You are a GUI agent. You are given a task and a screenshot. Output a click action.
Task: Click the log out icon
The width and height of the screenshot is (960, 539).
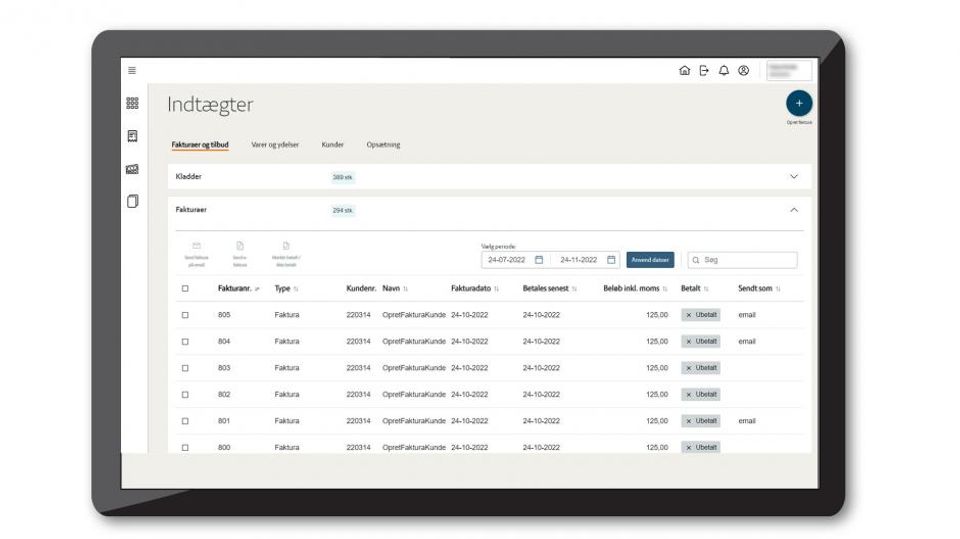pyautogui.click(x=704, y=70)
